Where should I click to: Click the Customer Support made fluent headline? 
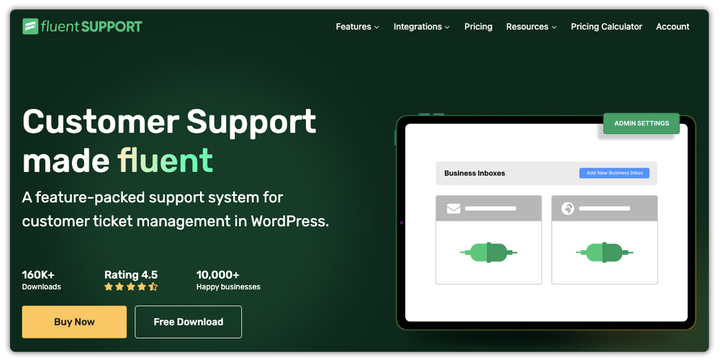[x=169, y=140]
